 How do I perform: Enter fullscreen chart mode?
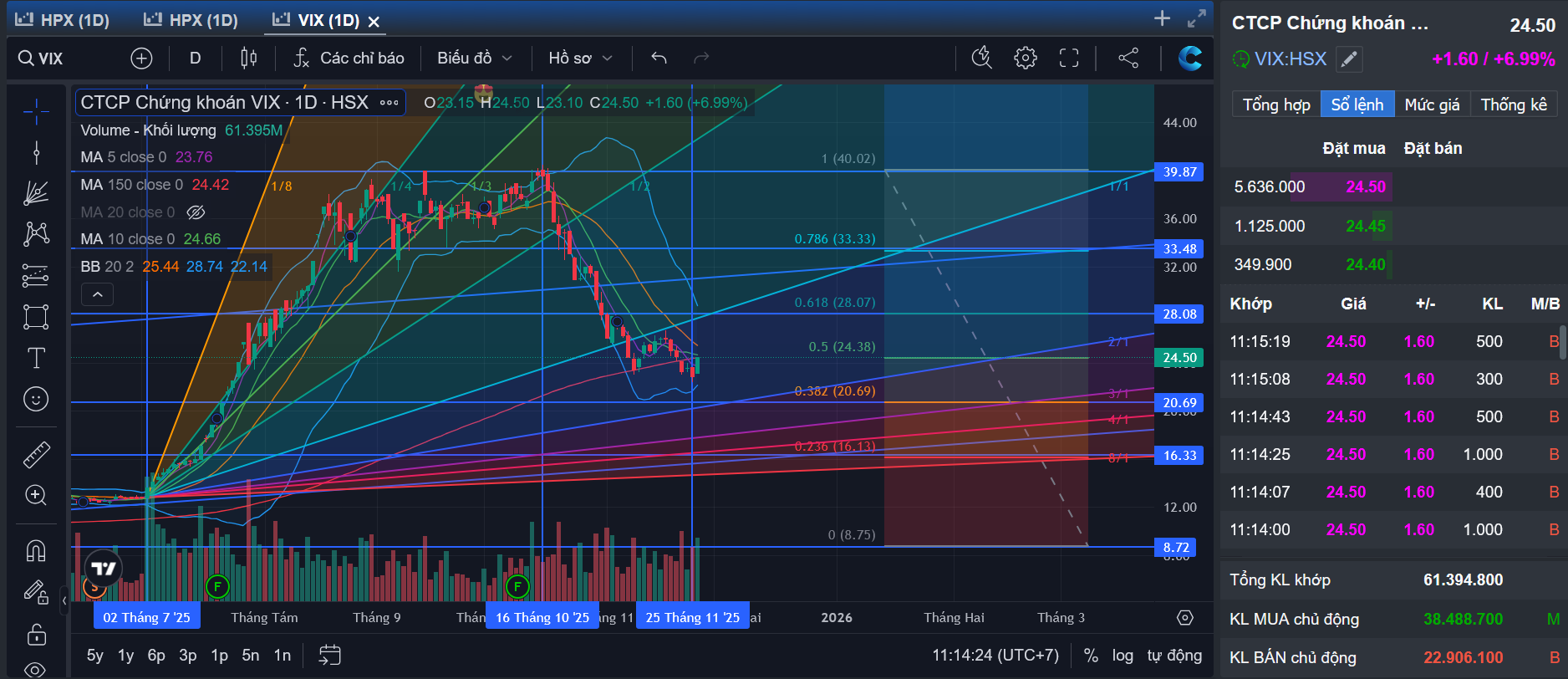click(x=1069, y=58)
